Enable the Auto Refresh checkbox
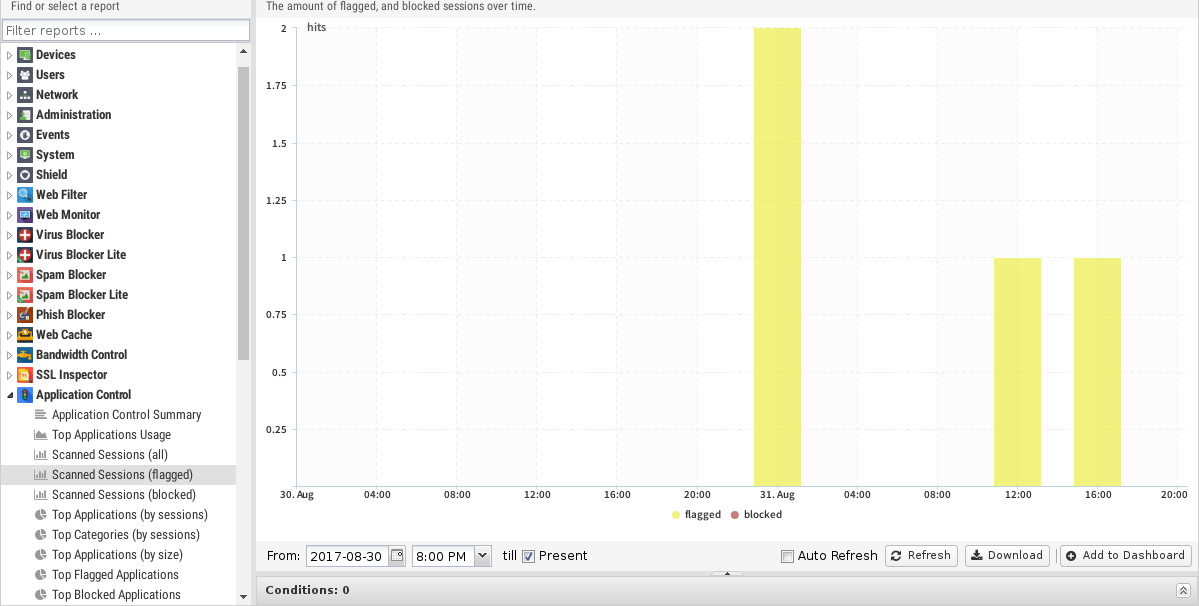Viewport: 1199px width, 606px height. tap(787, 556)
